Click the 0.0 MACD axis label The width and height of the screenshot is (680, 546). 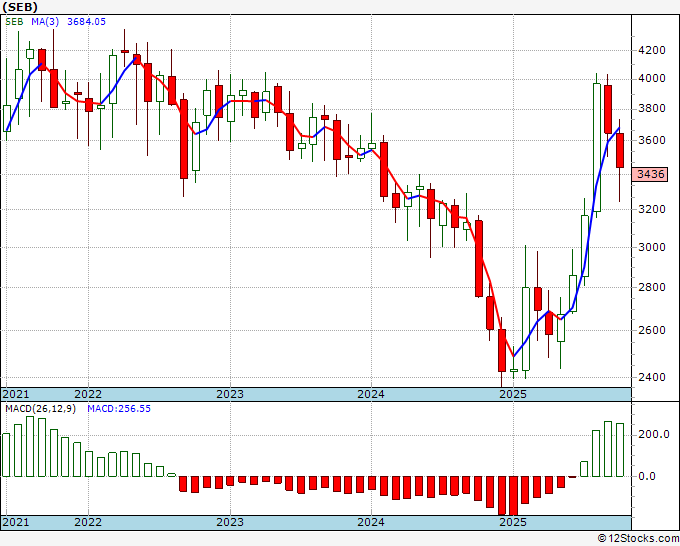(x=647, y=476)
